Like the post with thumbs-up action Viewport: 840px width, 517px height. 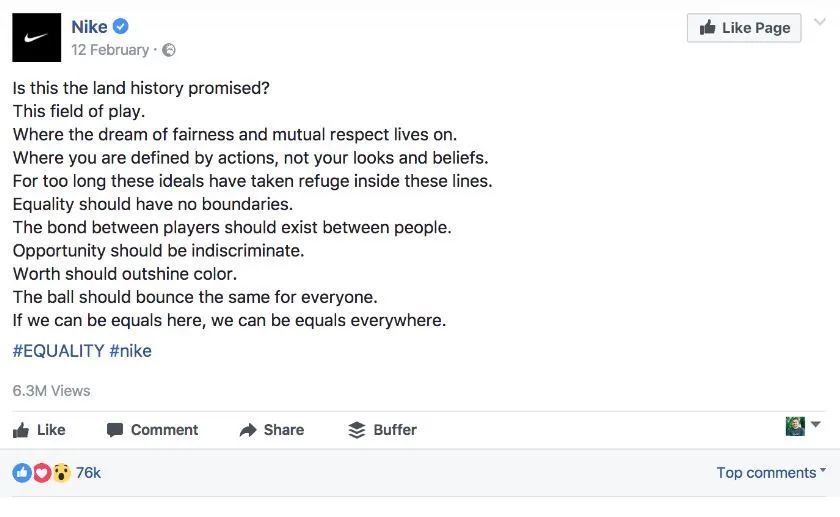(x=39, y=430)
